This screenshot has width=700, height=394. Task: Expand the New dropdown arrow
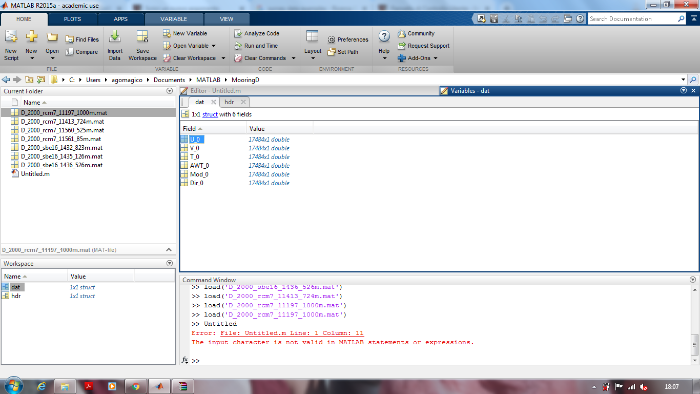[x=32, y=58]
